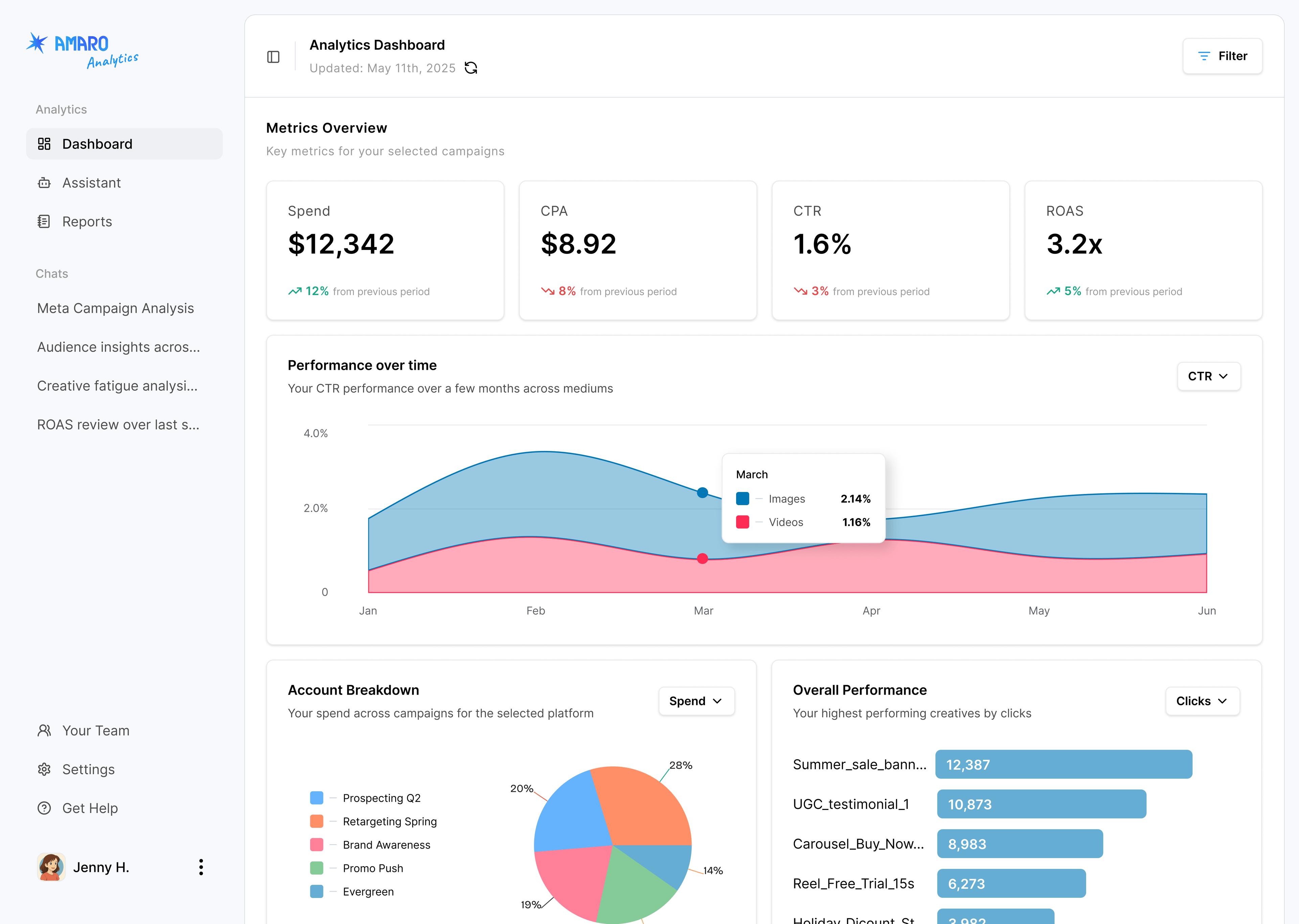Click the CTR downward trend arrow
Image resolution: width=1299 pixels, height=924 pixels.
[800, 291]
